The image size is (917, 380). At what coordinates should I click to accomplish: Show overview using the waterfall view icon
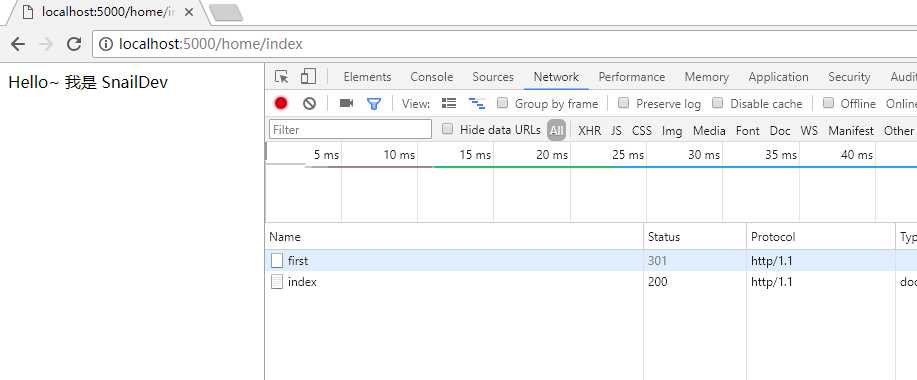[x=477, y=103]
